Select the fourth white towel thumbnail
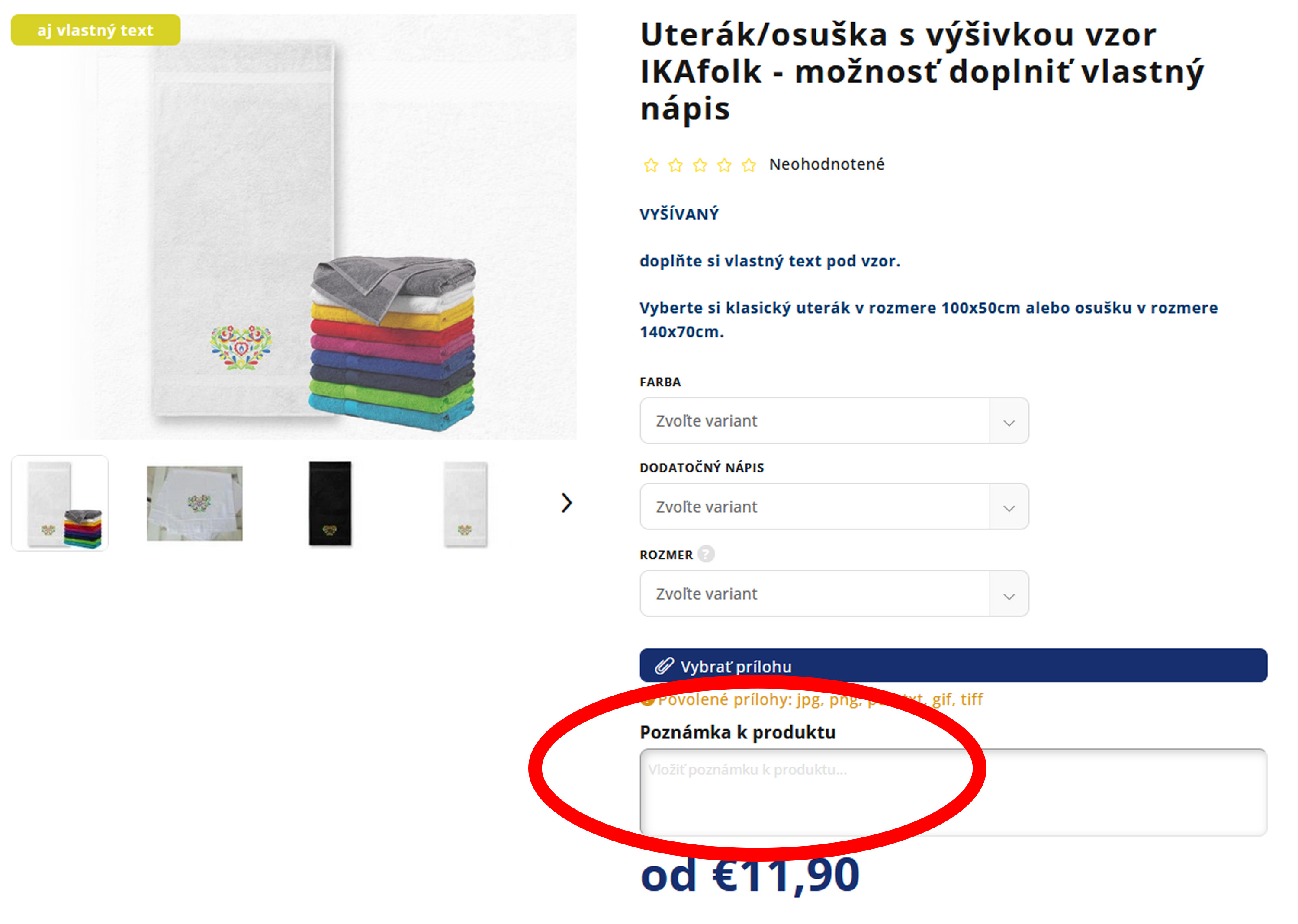Image resolution: width=1298 pixels, height=924 pixels. tap(466, 503)
